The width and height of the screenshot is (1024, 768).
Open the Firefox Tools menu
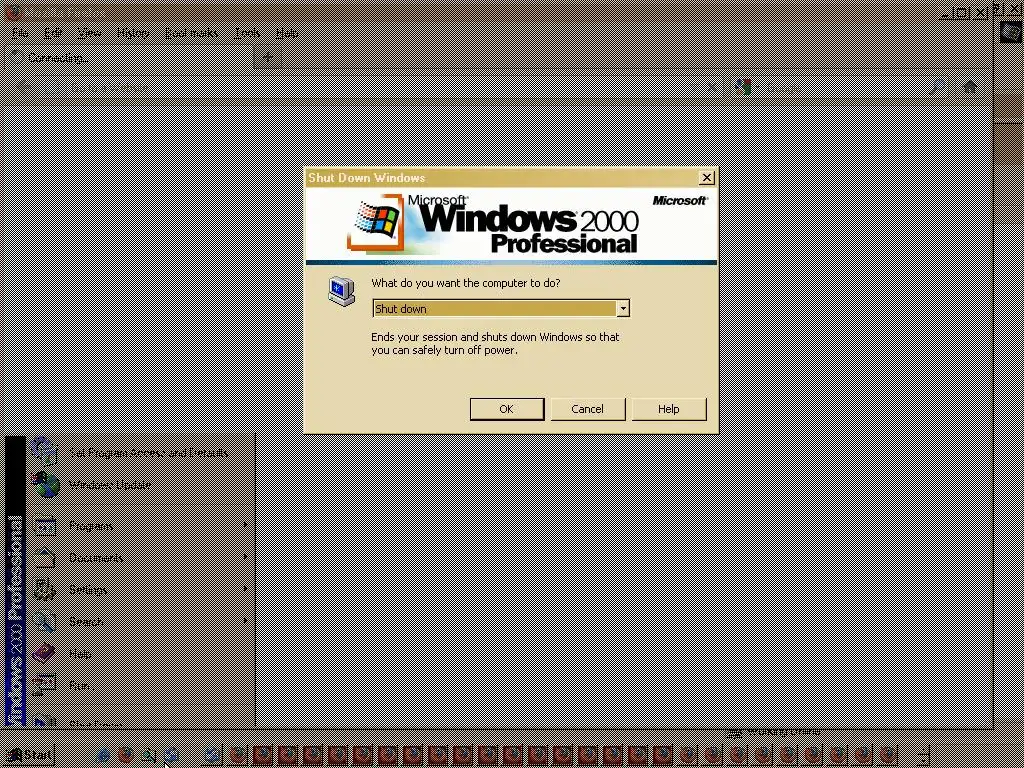tap(247, 33)
